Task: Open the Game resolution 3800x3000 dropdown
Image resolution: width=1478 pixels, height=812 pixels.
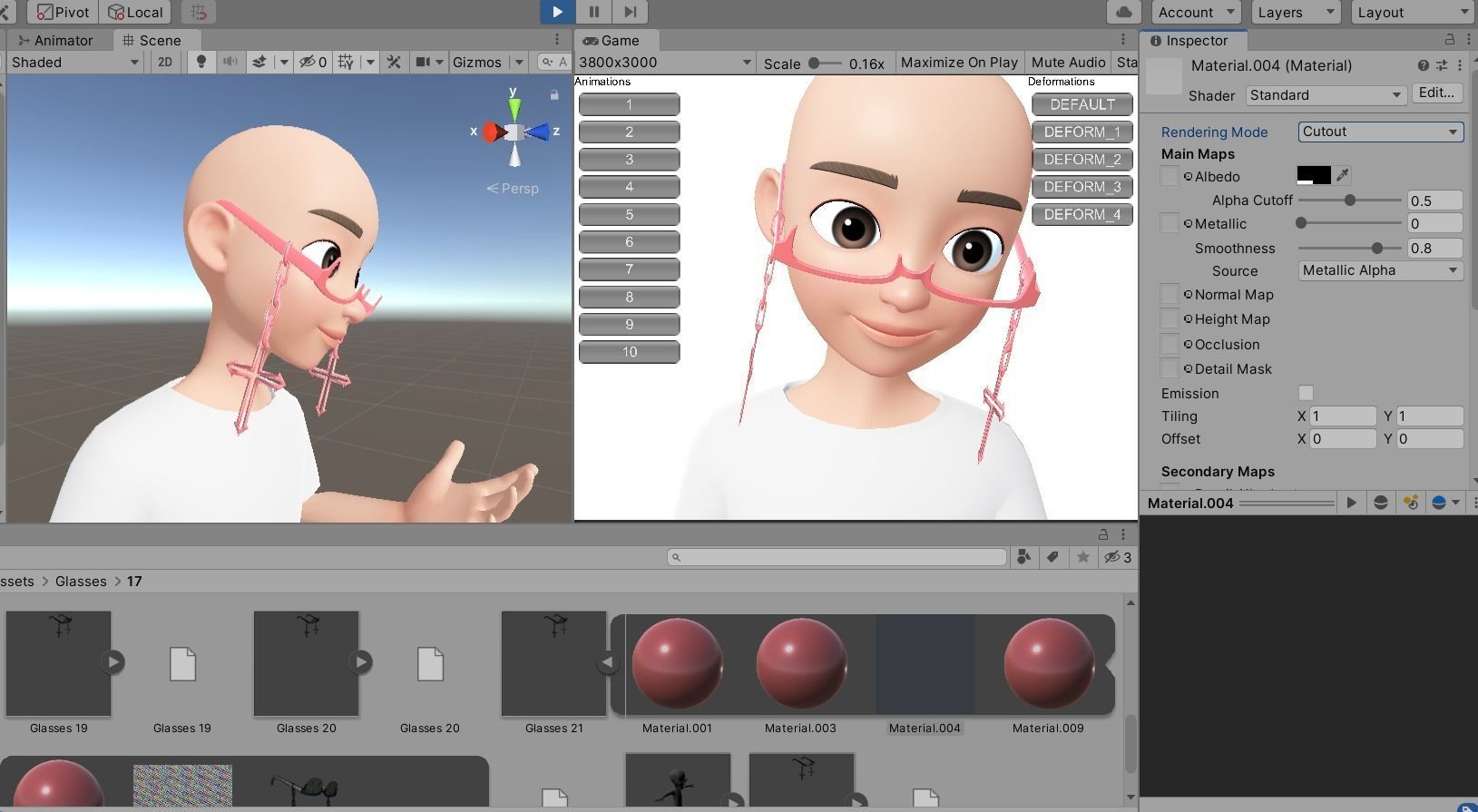Action: pyautogui.click(x=665, y=63)
